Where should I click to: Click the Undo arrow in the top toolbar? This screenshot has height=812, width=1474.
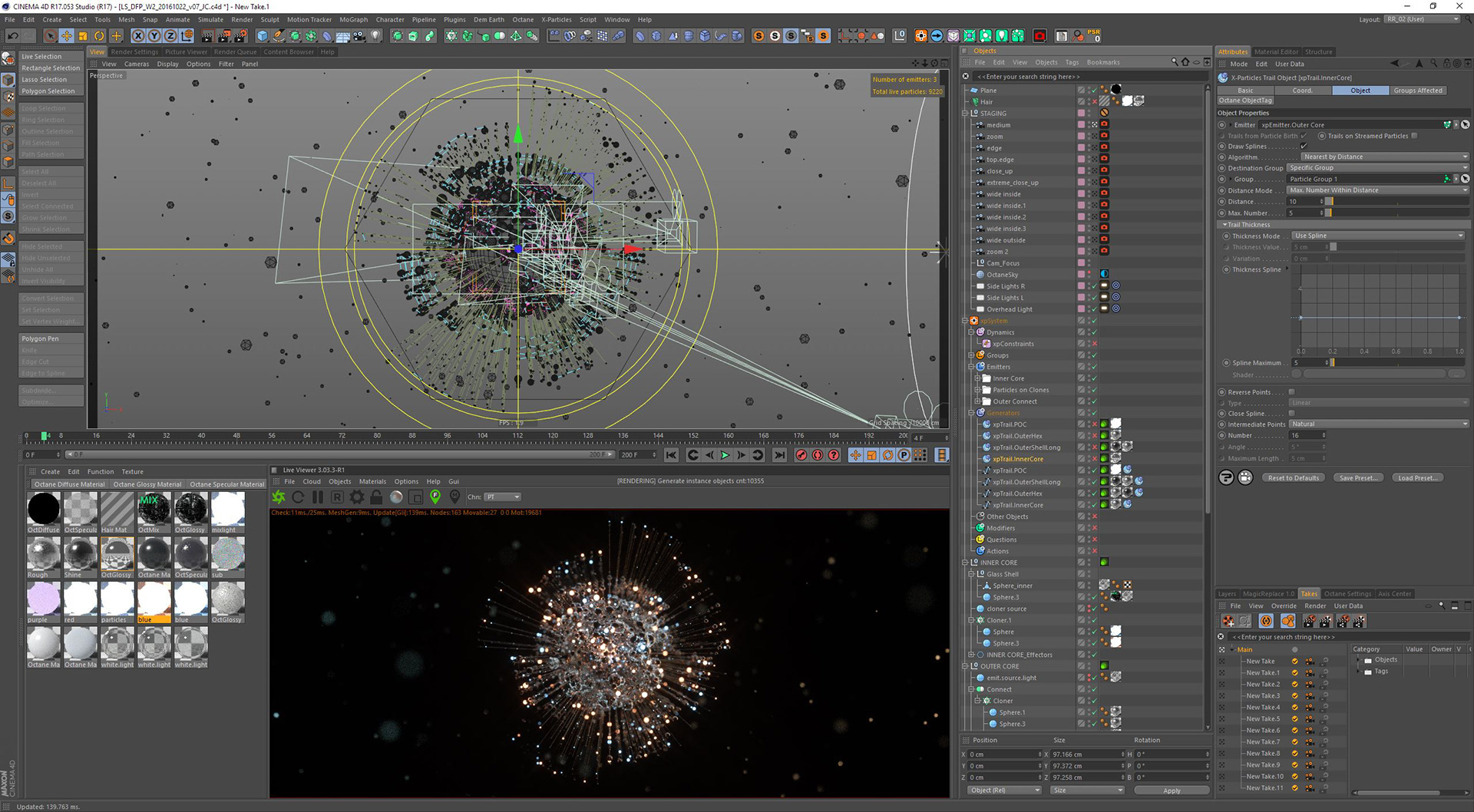(12, 36)
